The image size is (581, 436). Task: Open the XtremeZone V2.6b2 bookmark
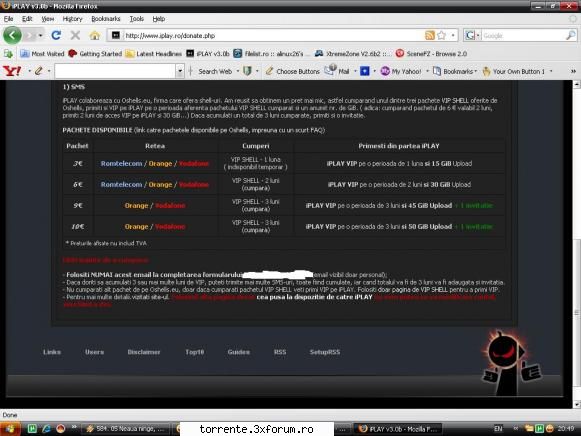352,54
